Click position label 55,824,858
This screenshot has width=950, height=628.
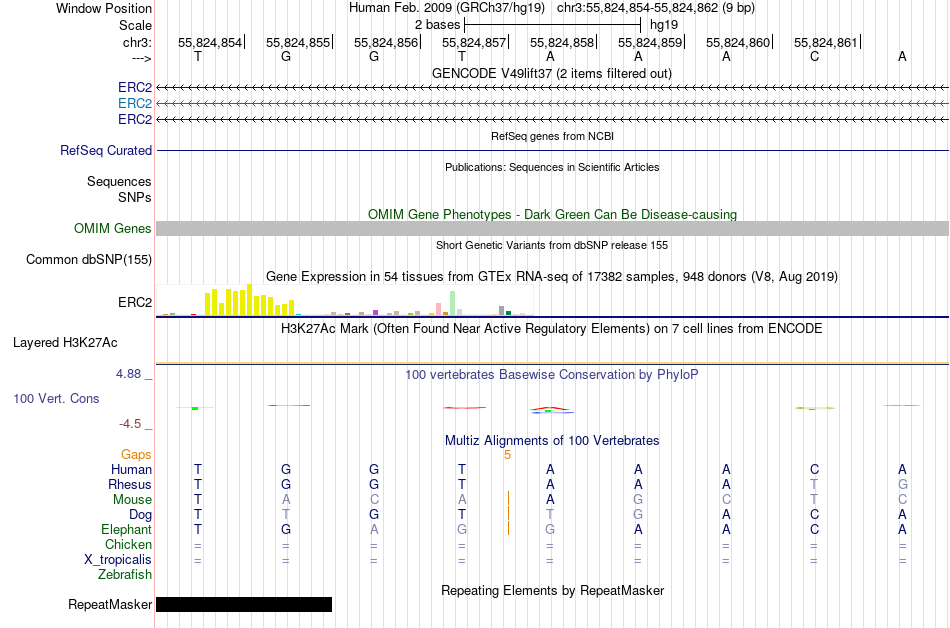(x=562, y=42)
